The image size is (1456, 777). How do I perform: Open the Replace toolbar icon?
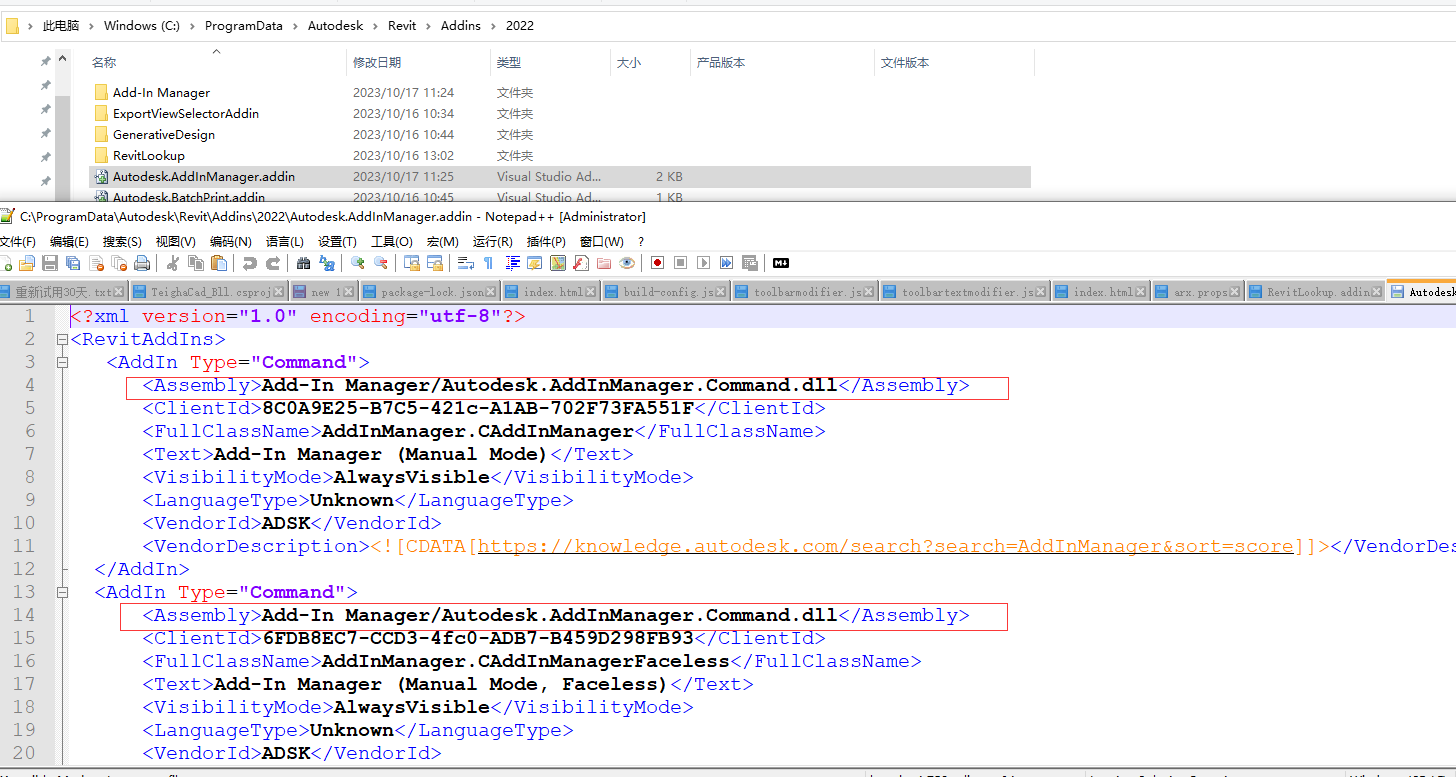click(327, 263)
